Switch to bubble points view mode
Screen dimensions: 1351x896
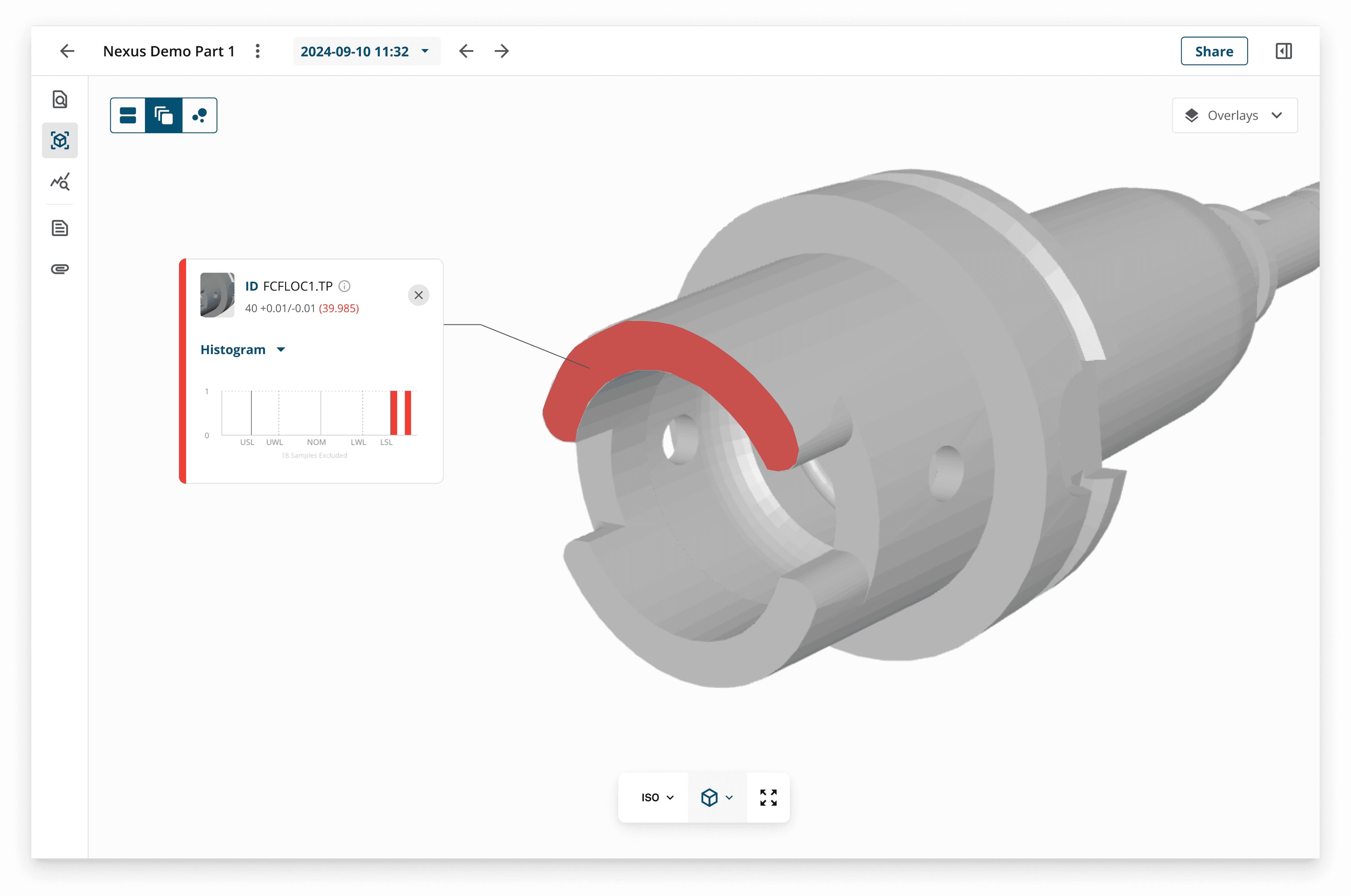click(x=200, y=115)
